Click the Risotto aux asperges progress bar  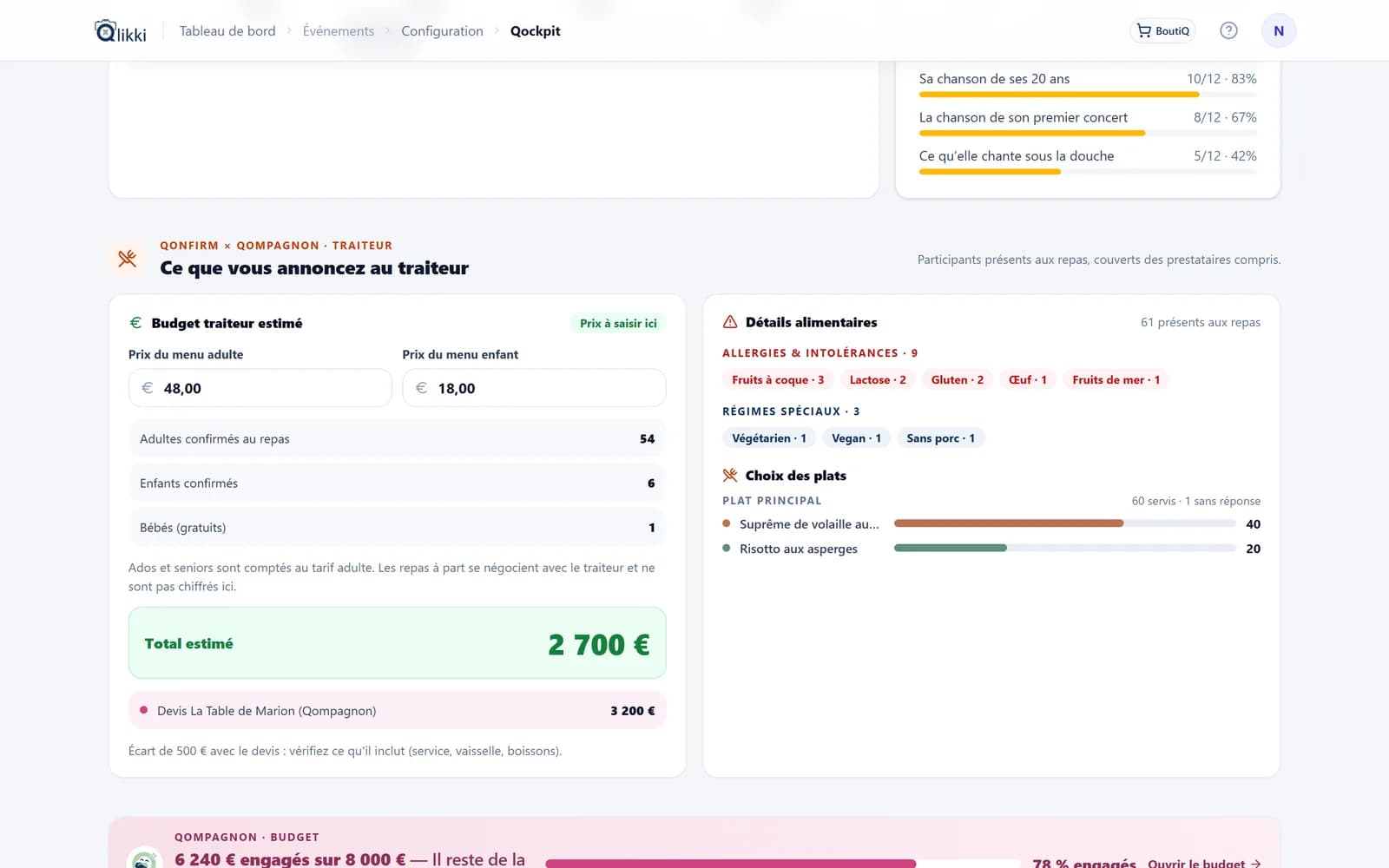(1065, 548)
